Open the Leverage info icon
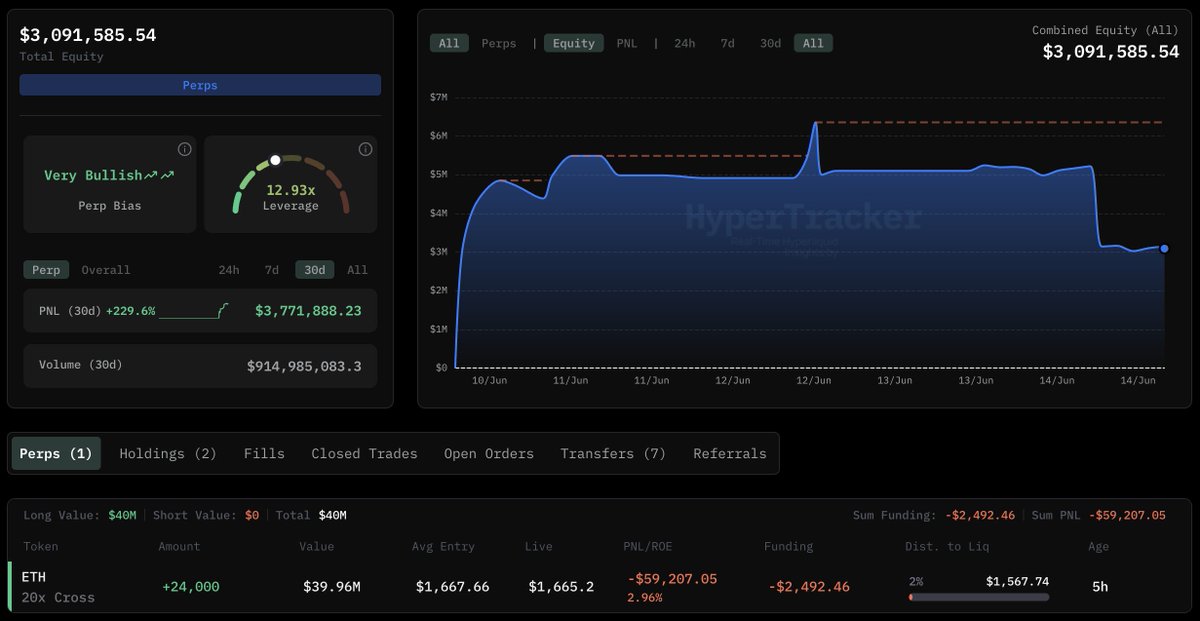Image resolution: width=1200 pixels, height=621 pixels. [365, 149]
